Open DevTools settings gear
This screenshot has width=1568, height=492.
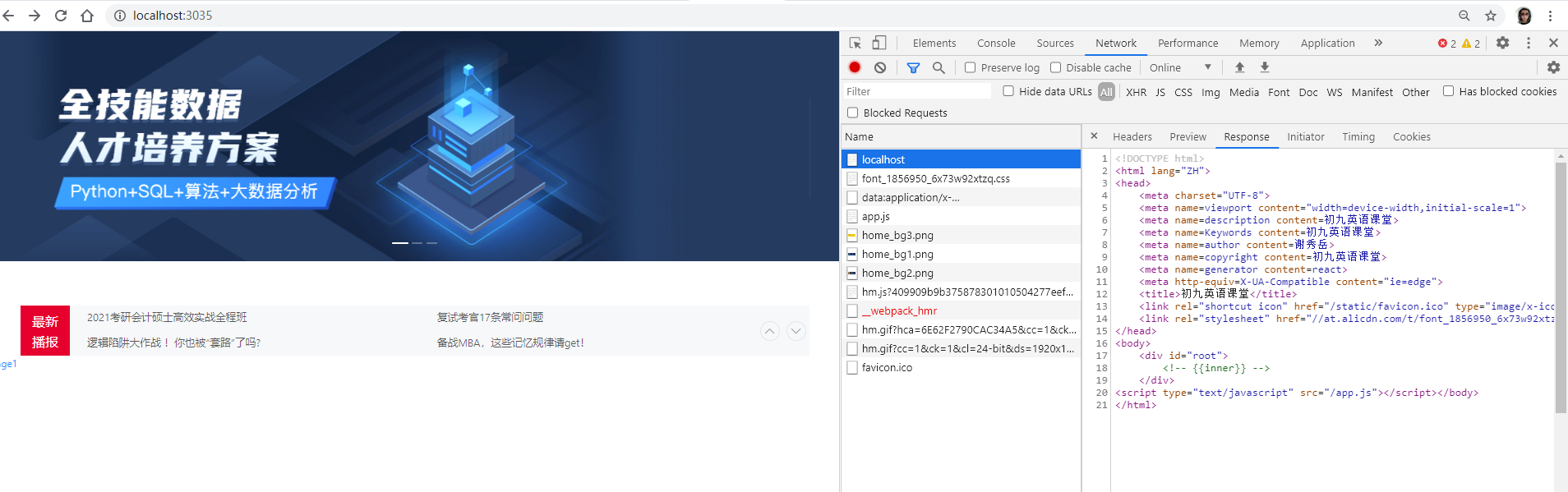[1503, 43]
